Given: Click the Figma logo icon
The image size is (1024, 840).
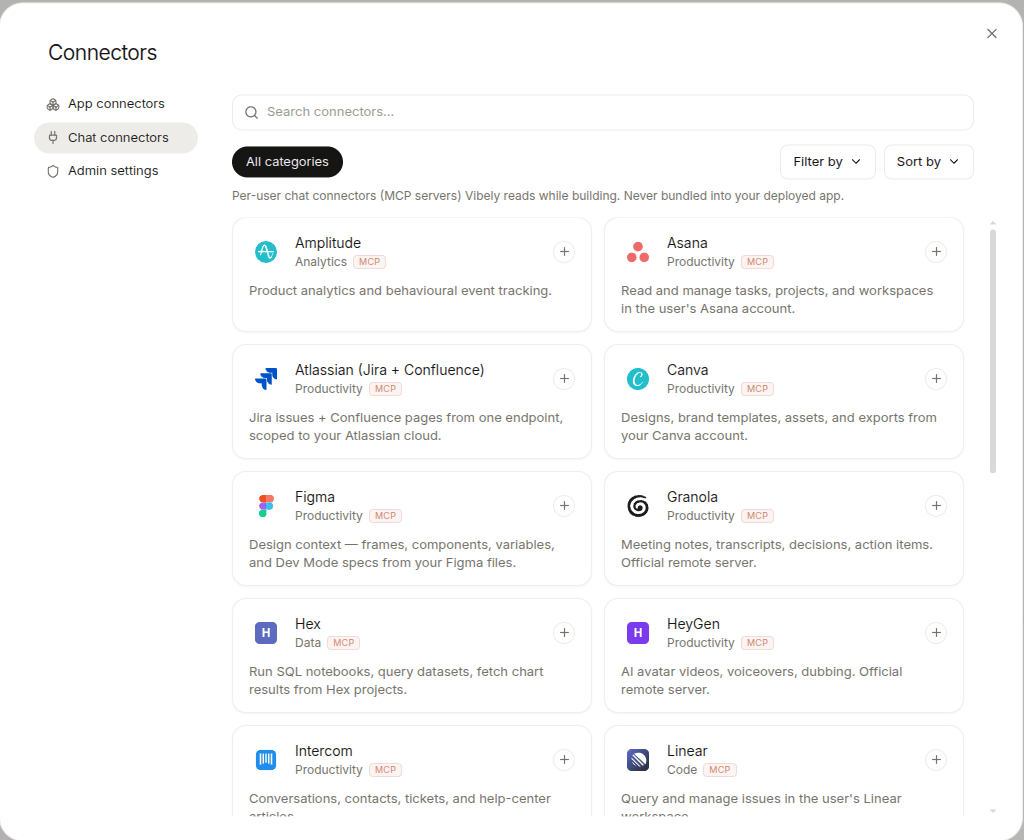Looking at the screenshot, I should 266,506.
